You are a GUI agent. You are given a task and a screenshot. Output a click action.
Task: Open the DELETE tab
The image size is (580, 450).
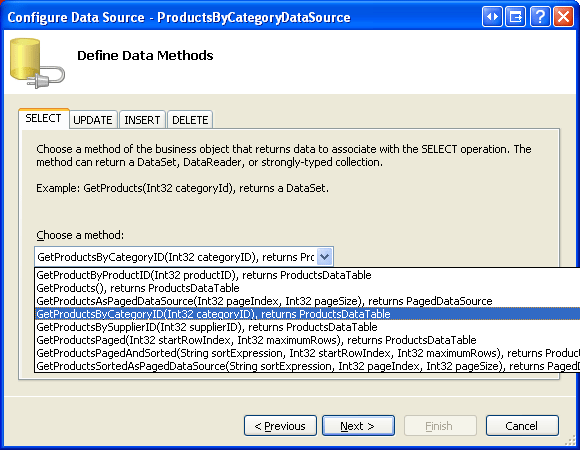point(190,120)
